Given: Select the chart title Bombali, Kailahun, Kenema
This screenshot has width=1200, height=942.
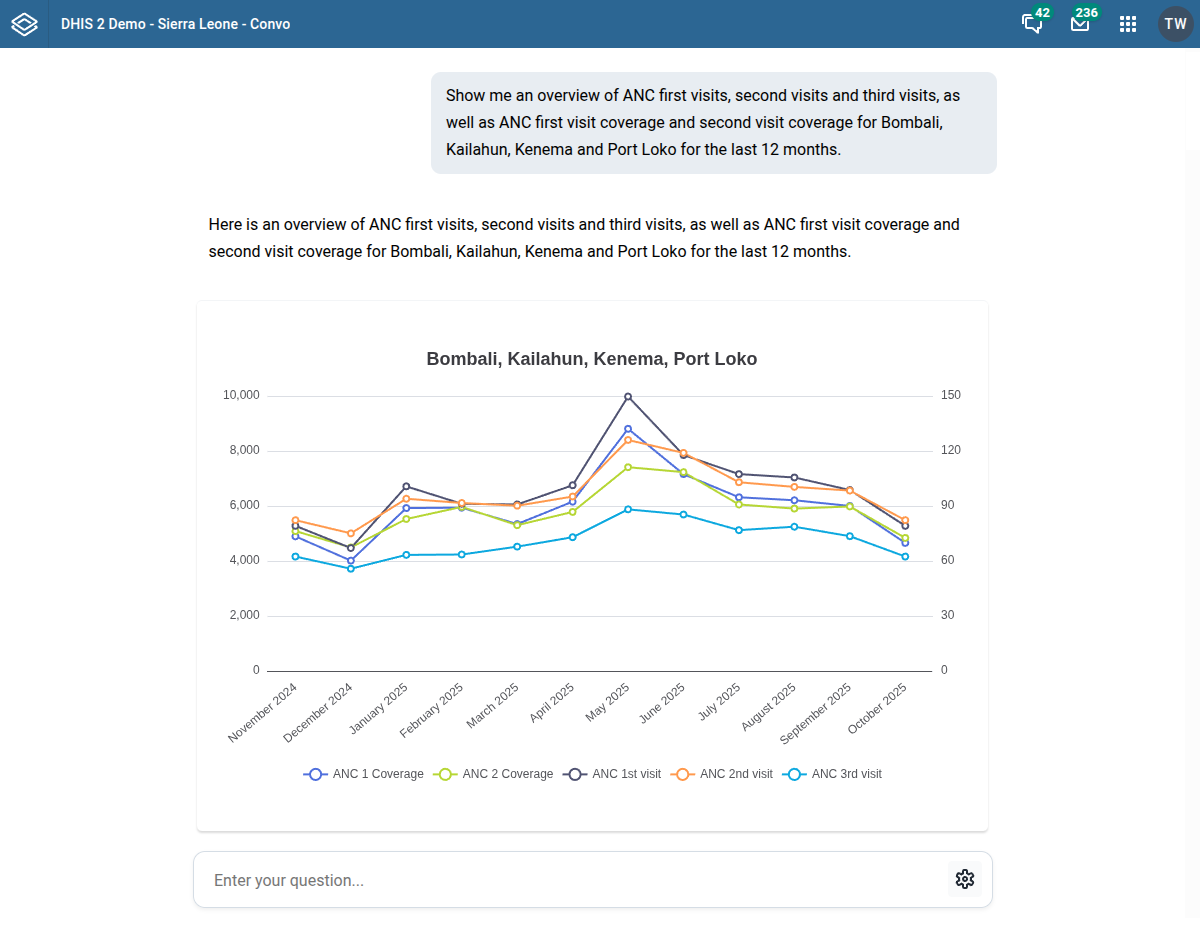Looking at the screenshot, I should click(591, 358).
